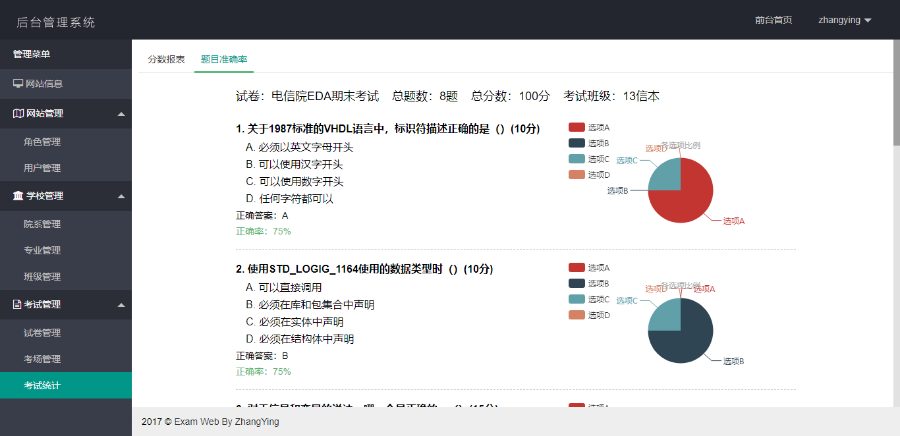The height and width of the screenshot is (436, 900).
Task: Open 班级管理 in the sidebar
Action: [x=66, y=277]
